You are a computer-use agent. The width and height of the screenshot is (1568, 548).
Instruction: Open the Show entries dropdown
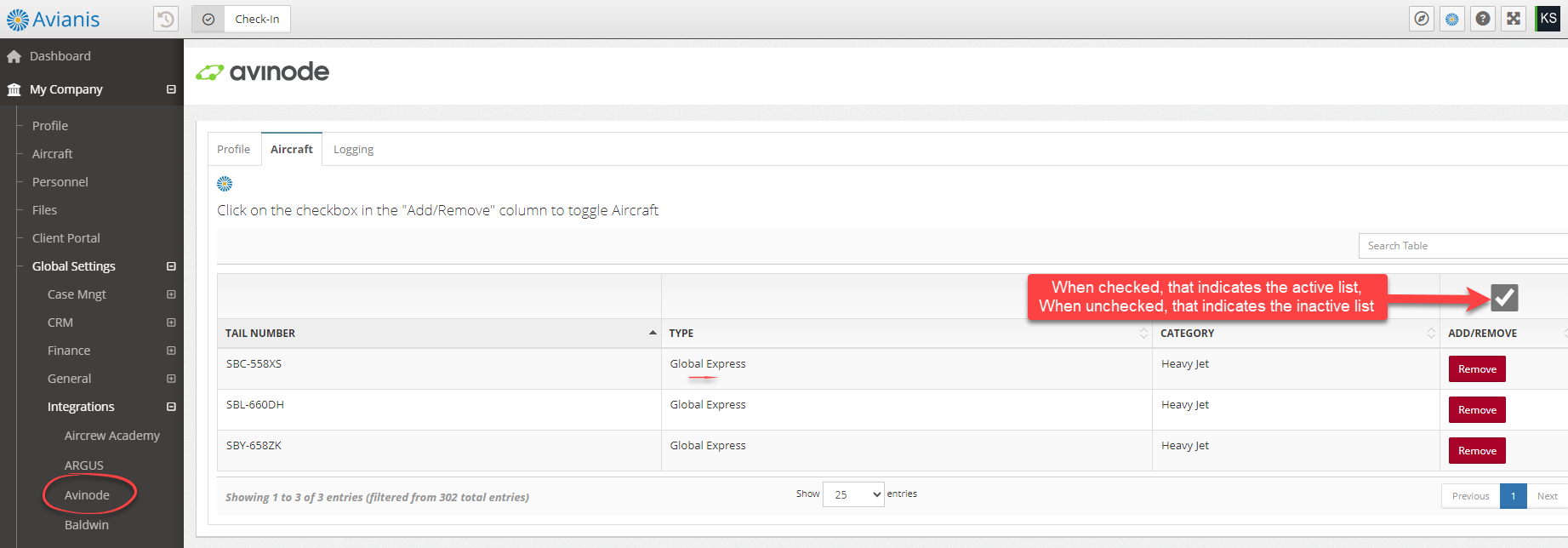coord(853,494)
